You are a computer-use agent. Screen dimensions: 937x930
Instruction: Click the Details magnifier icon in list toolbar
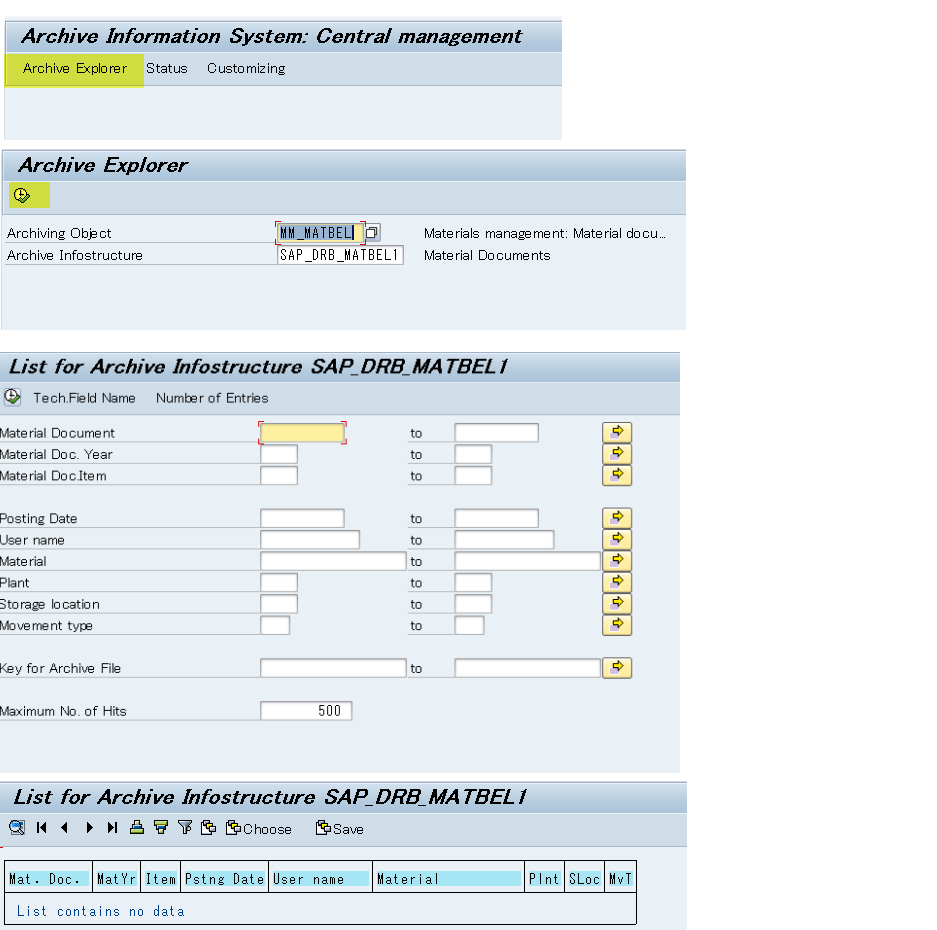point(17,828)
